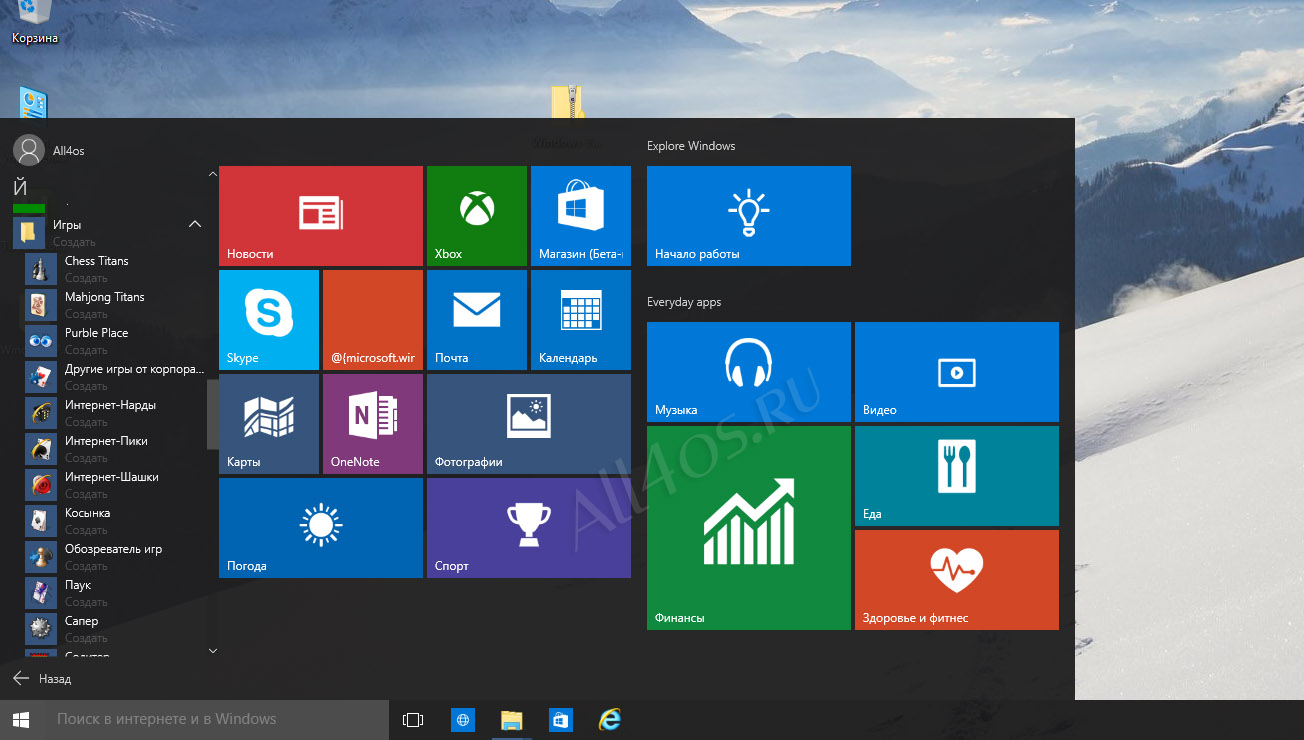Click the Explore Windows group heading

691,146
